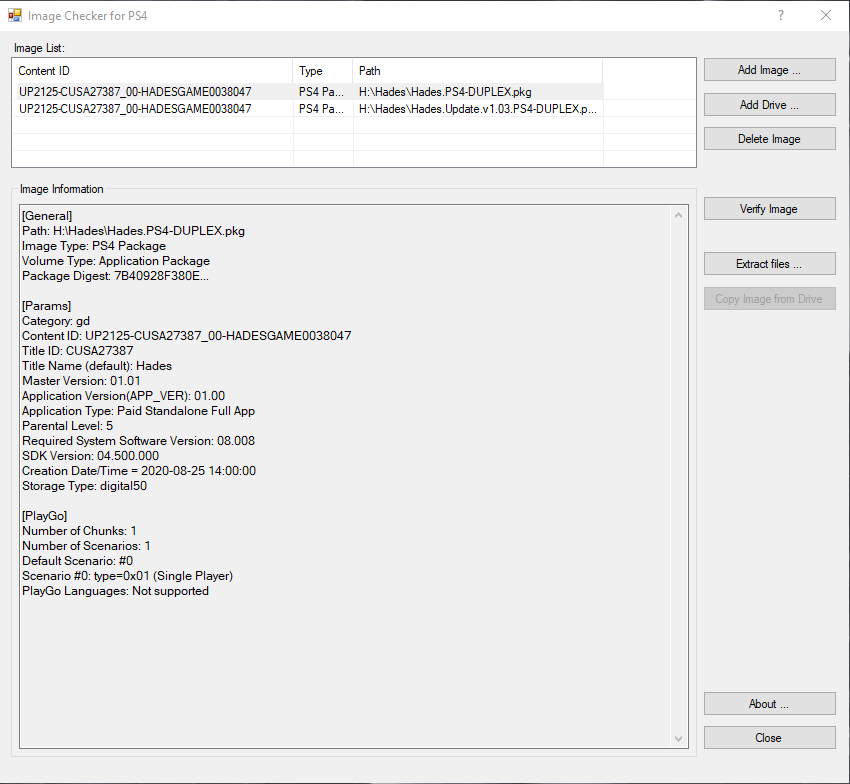Click the scroll up arrow in Image Information
Screen dimensions: 850x784
tap(679, 215)
